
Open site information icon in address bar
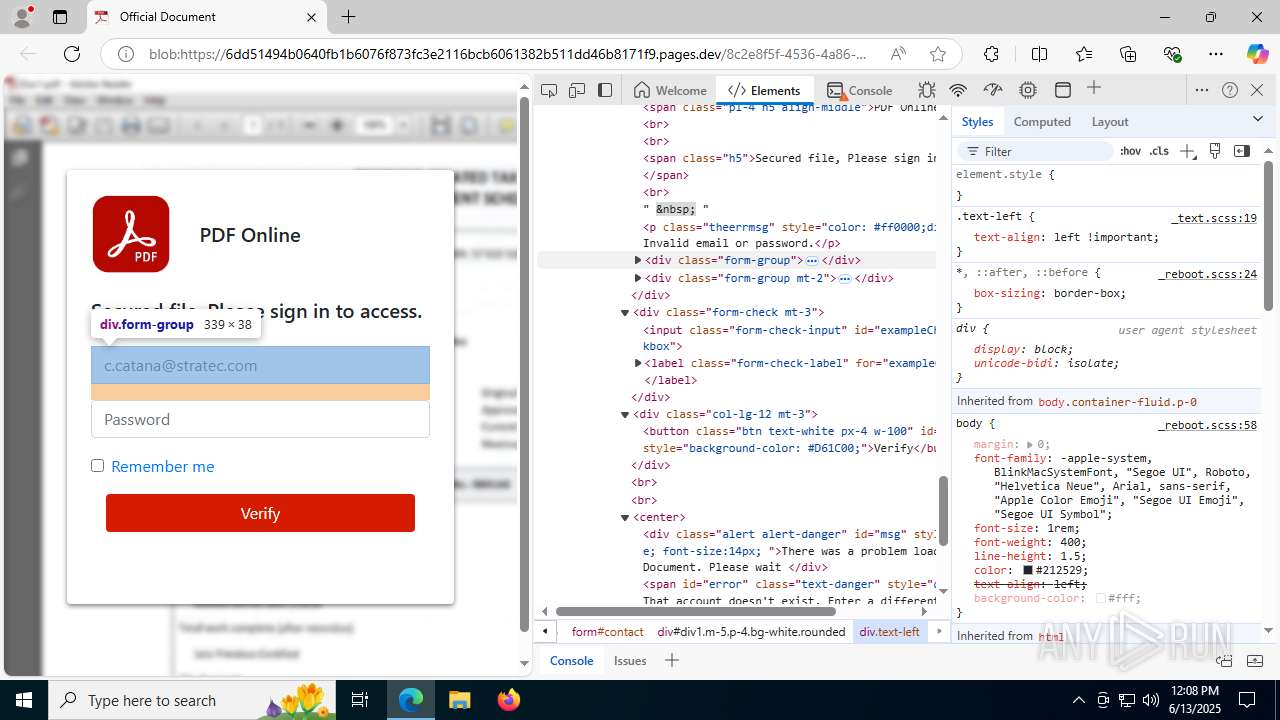pyautogui.click(x=125, y=54)
